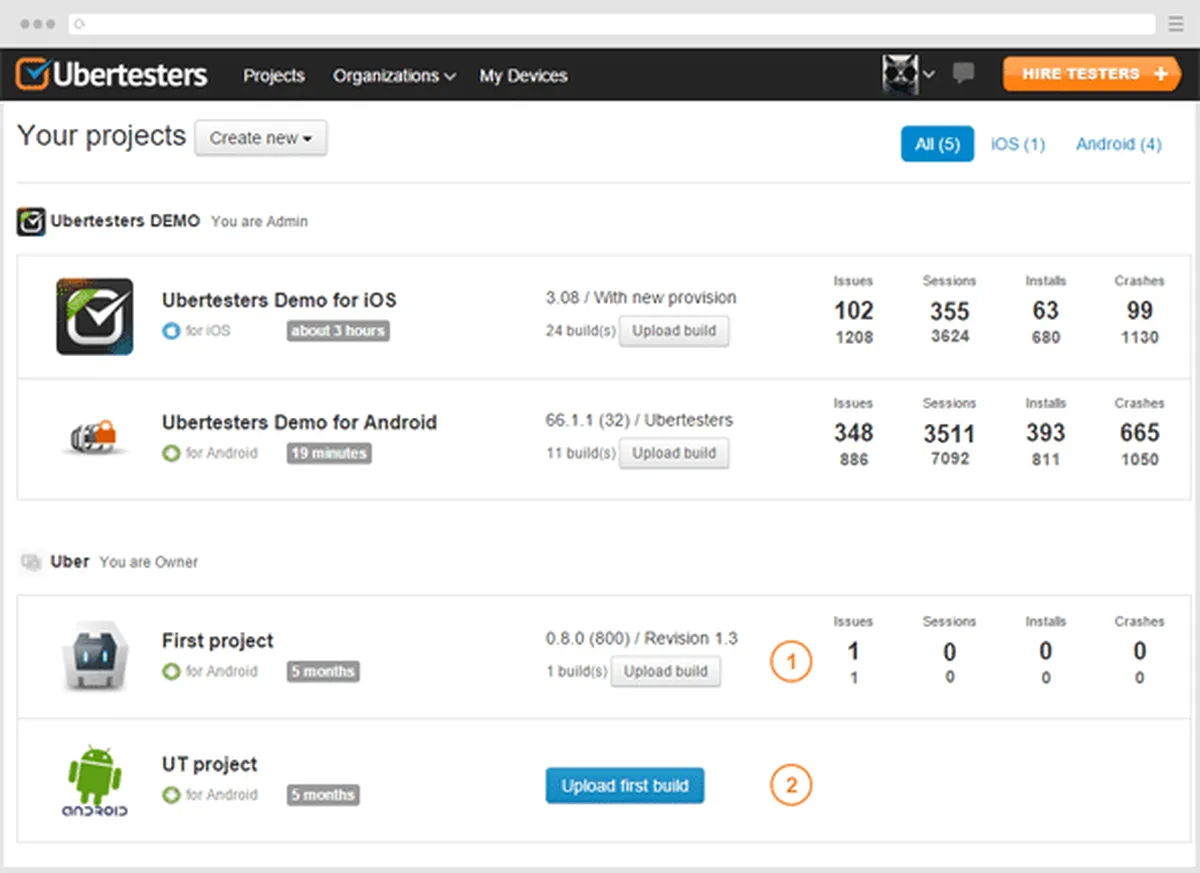Click the Uber organization icon

(31, 562)
